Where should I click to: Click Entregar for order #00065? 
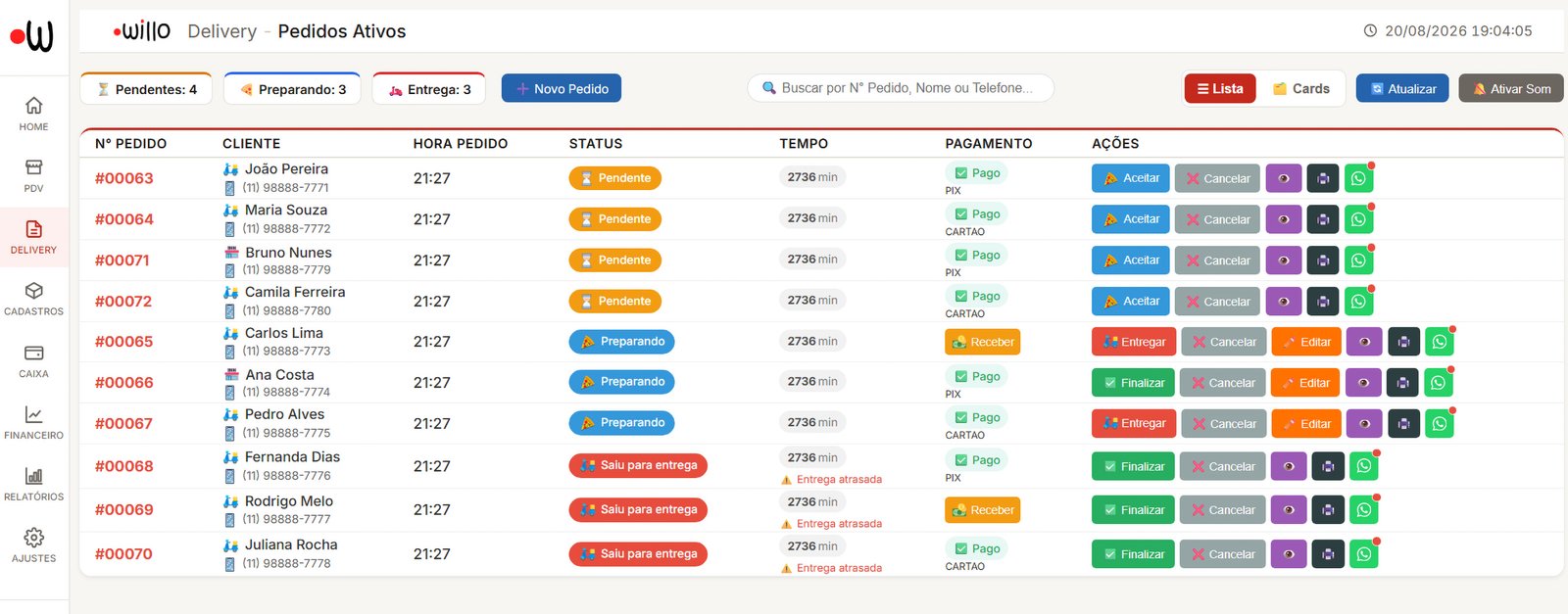pos(1134,342)
